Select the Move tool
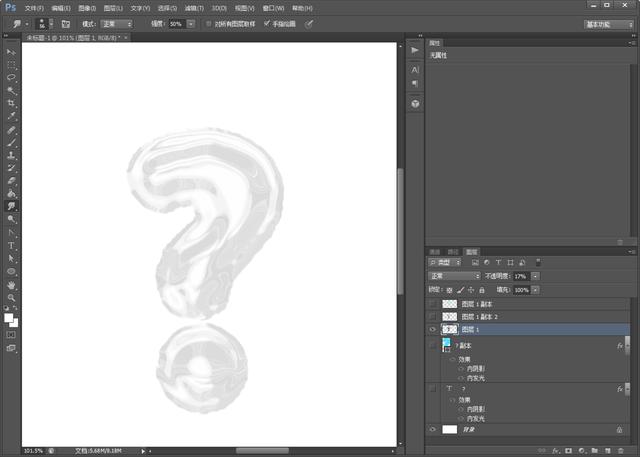Viewport: 640px width, 457px height. (11, 52)
